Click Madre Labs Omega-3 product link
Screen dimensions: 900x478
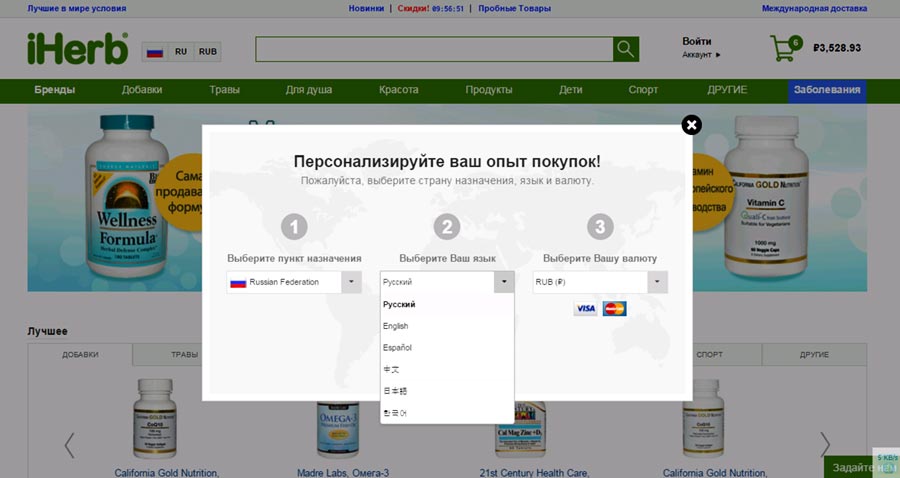(x=343, y=473)
